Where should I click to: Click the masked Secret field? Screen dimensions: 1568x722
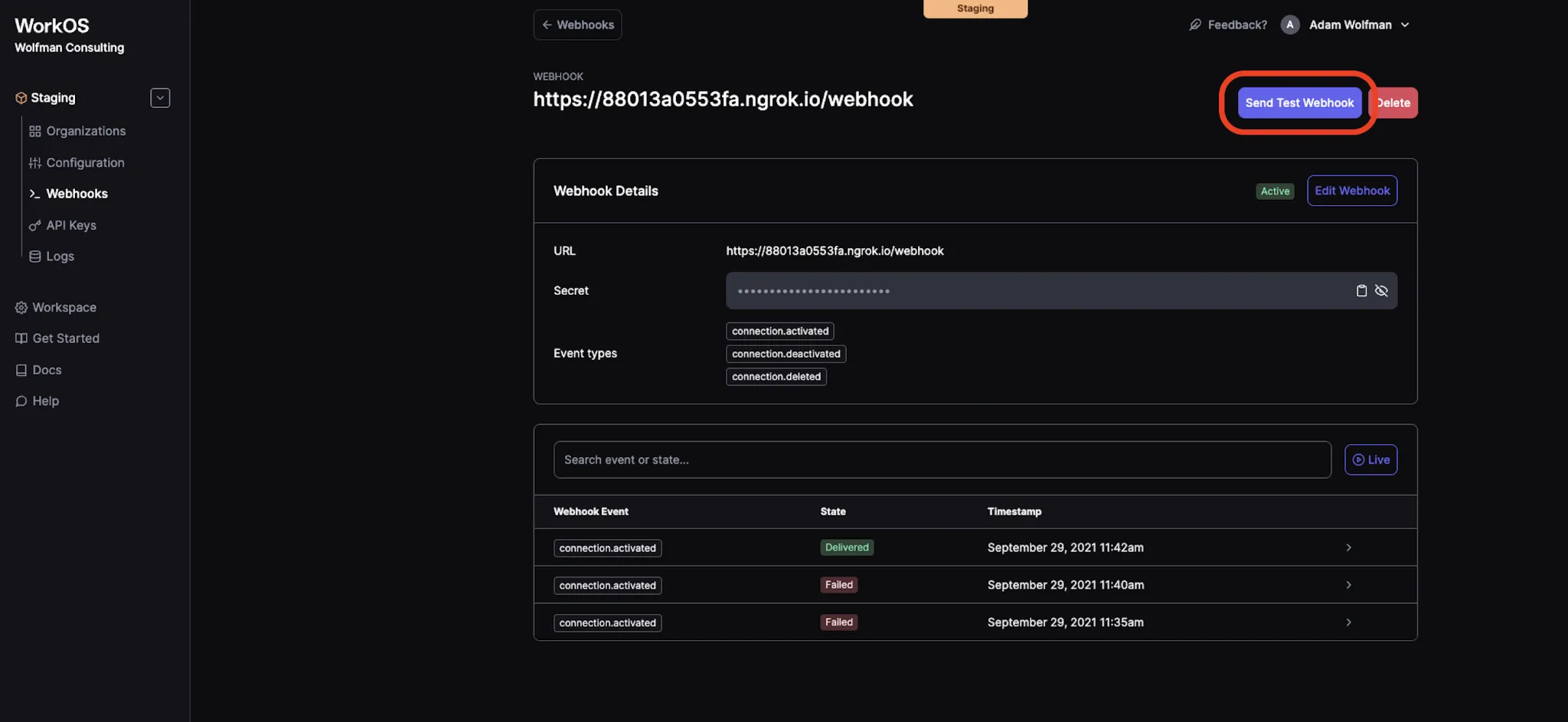click(x=1061, y=291)
